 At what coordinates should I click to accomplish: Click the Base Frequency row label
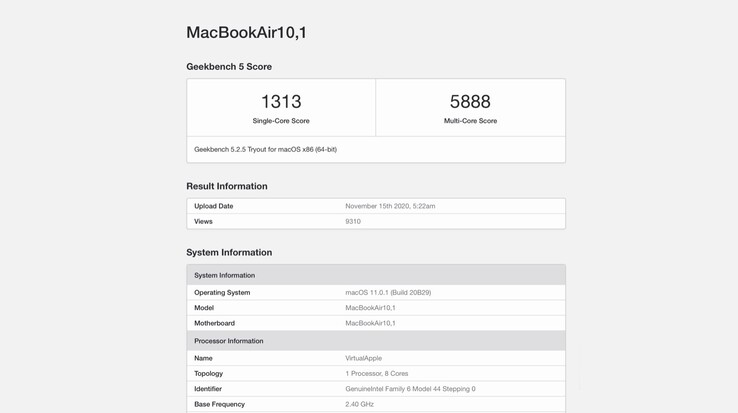[x=219, y=405]
